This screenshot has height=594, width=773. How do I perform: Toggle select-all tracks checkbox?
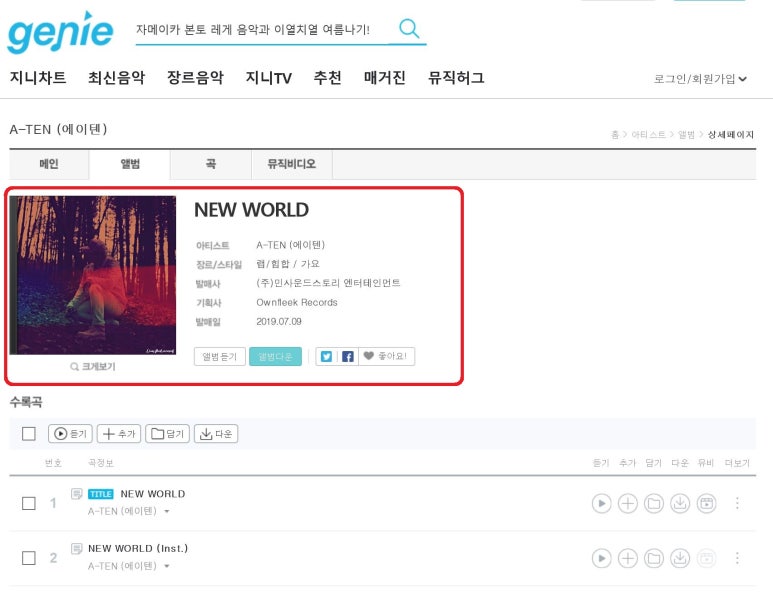pyautogui.click(x=29, y=434)
